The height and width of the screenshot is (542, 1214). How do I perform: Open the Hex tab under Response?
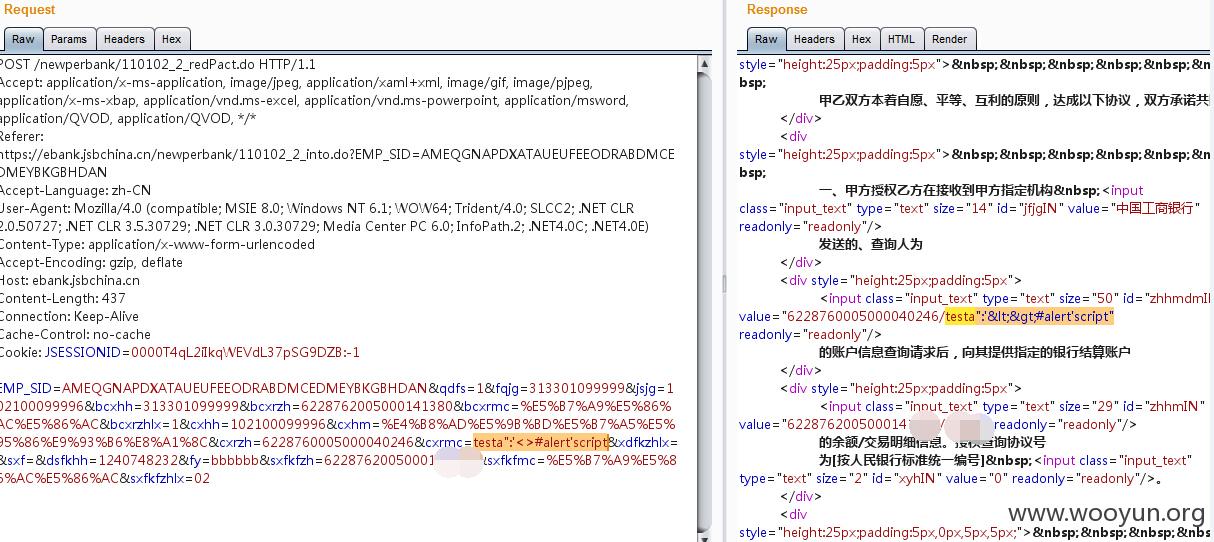pos(861,39)
